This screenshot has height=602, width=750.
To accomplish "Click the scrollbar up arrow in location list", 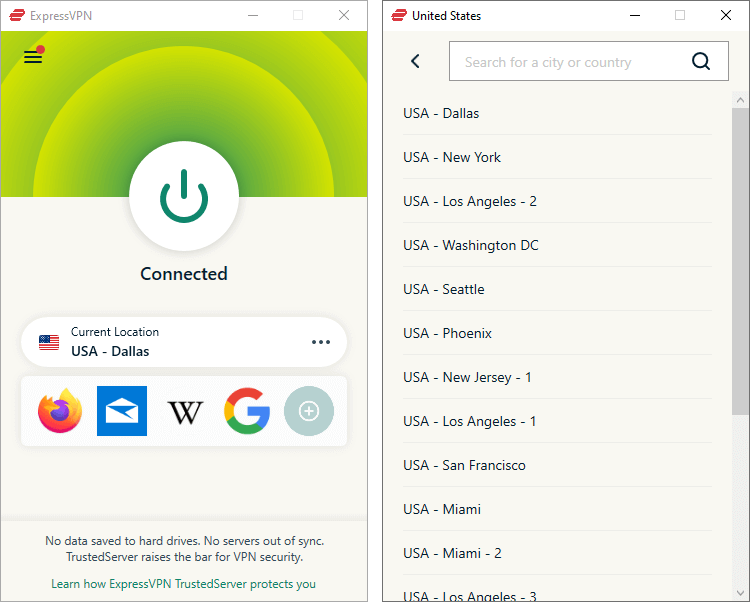I will click(740, 100).
